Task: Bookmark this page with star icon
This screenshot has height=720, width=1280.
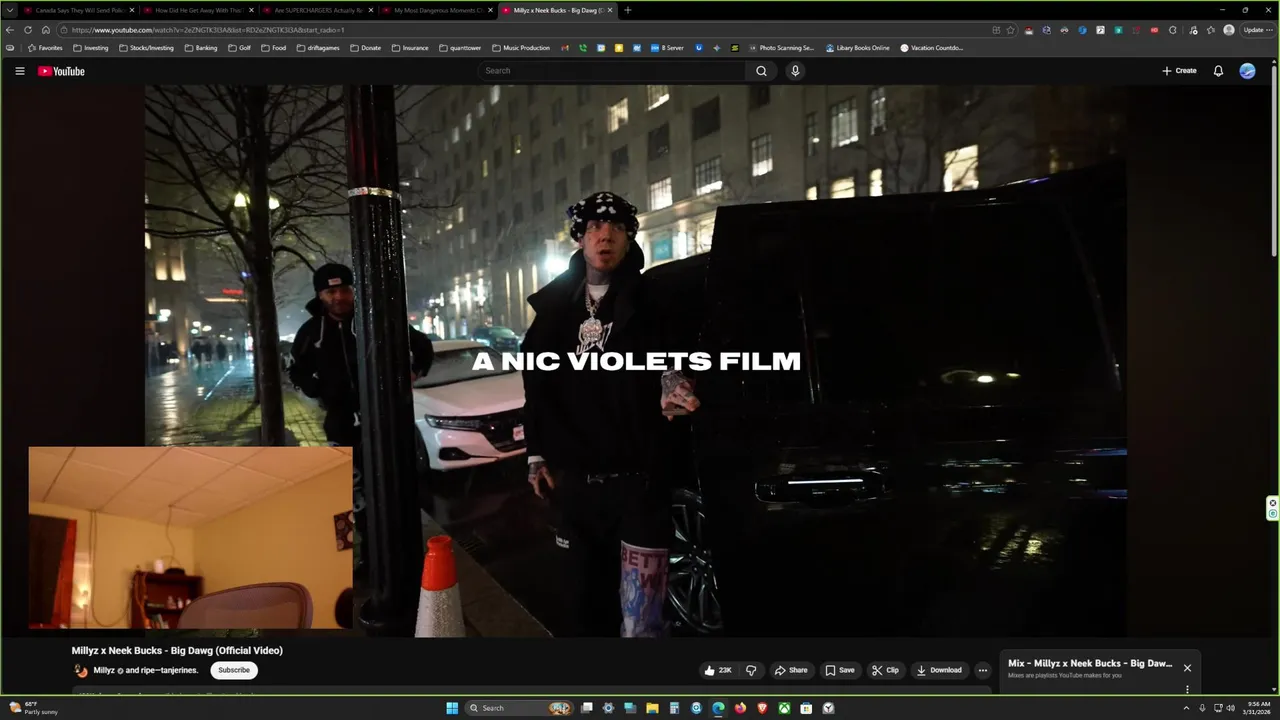Action: (1010, 30)
